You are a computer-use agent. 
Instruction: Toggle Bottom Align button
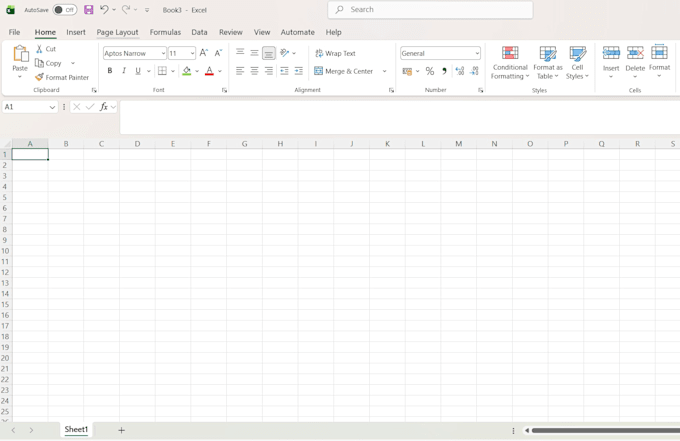[x=269, y=53]
